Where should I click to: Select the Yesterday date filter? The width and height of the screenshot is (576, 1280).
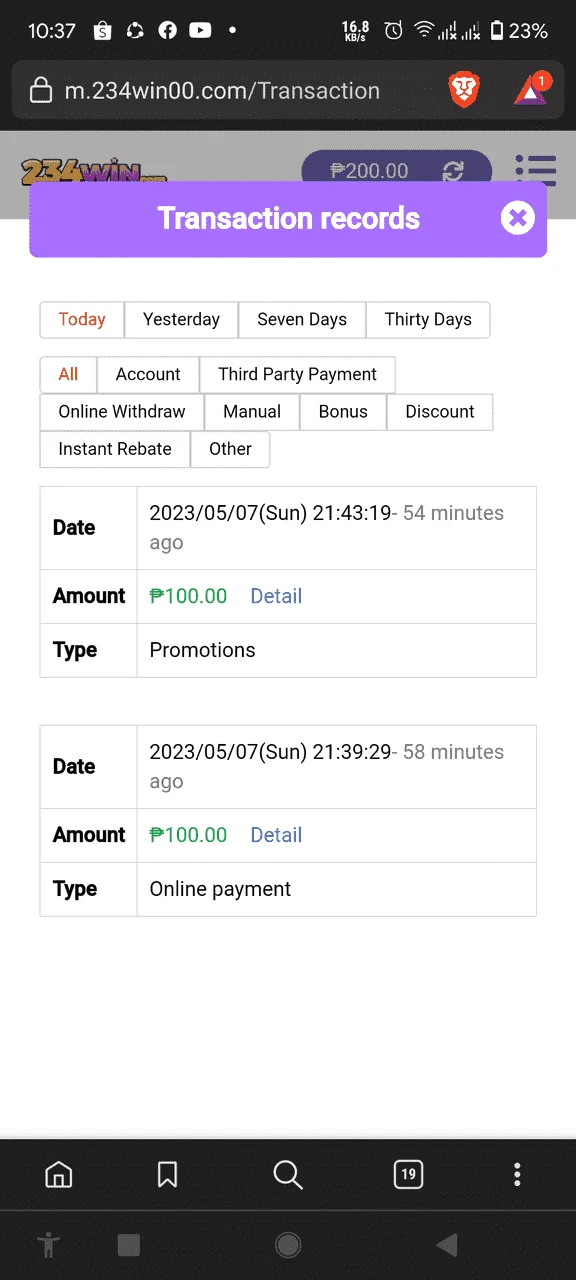point(181,320)
